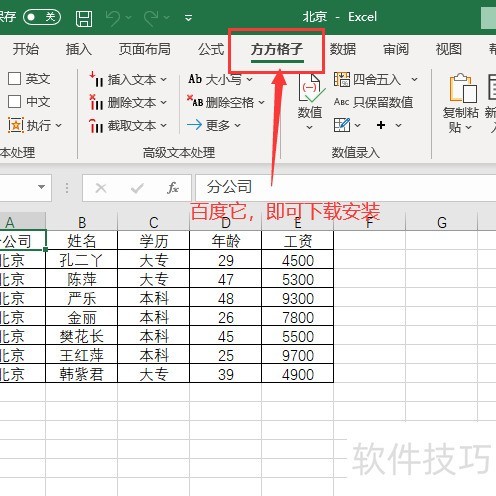Check the 英文 checkbox
496x496 pixels.
coord(14,79)
